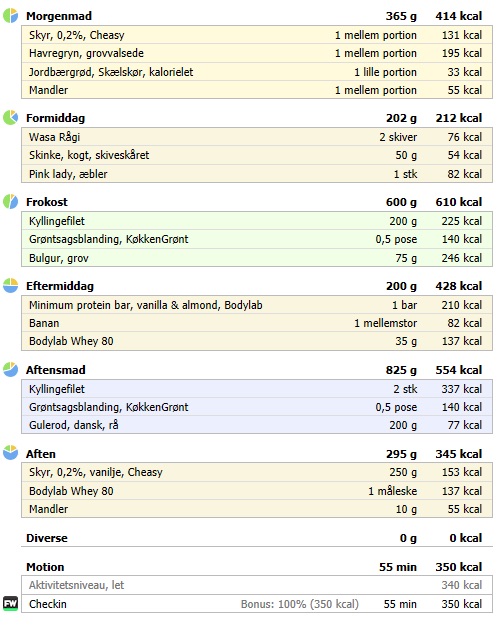
Task: Open the Skyr, 0,2%, vanilje, Cheasy entry
Action: tap(257, 472)
